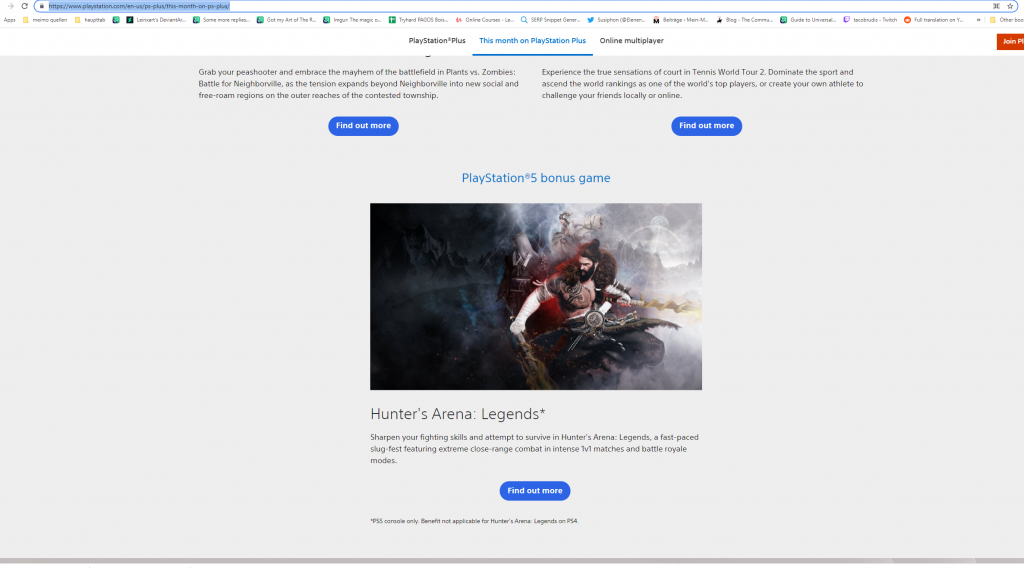The height and width of the screenshot is (568, 1024).
Task: Click the Hunter's Arena artwork image
Action: click(536, 296)
